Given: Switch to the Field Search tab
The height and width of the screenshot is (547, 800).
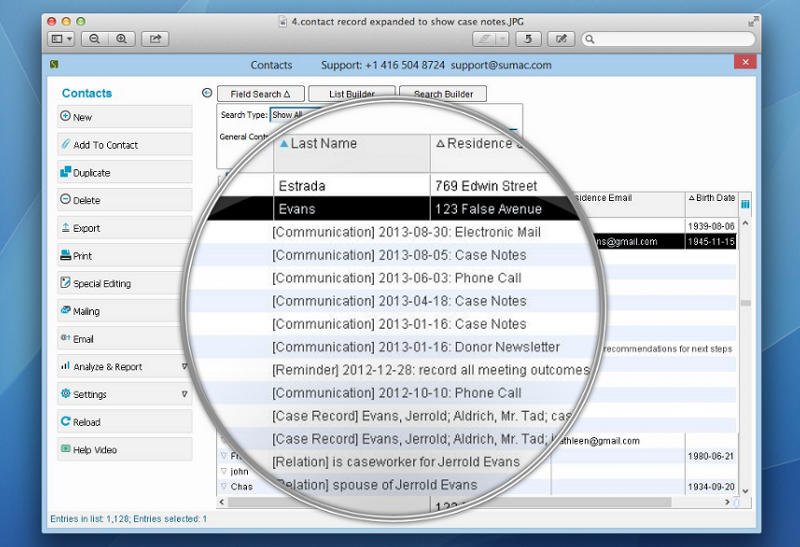Looking at the screenshot, I should click(x=261, y=94).
